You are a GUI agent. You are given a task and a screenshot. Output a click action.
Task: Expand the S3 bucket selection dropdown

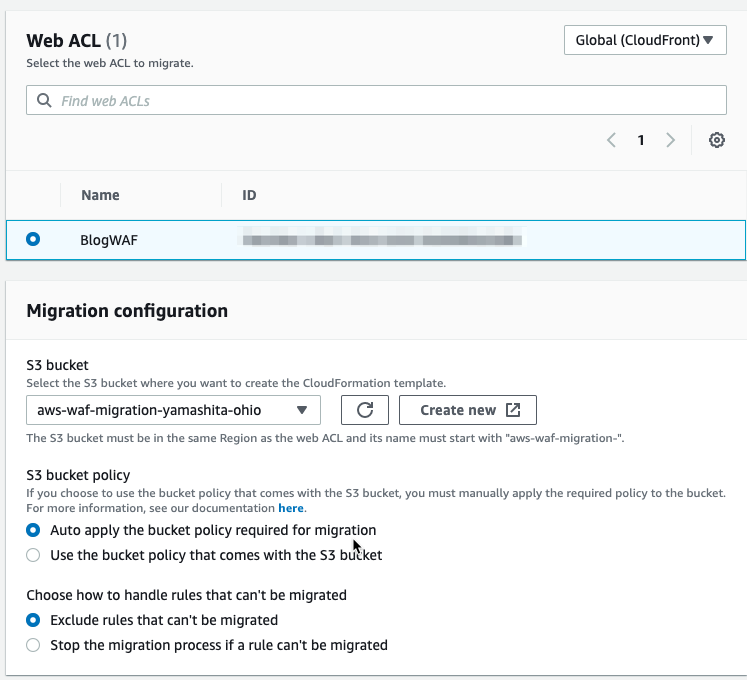click(x=173, y=410)
